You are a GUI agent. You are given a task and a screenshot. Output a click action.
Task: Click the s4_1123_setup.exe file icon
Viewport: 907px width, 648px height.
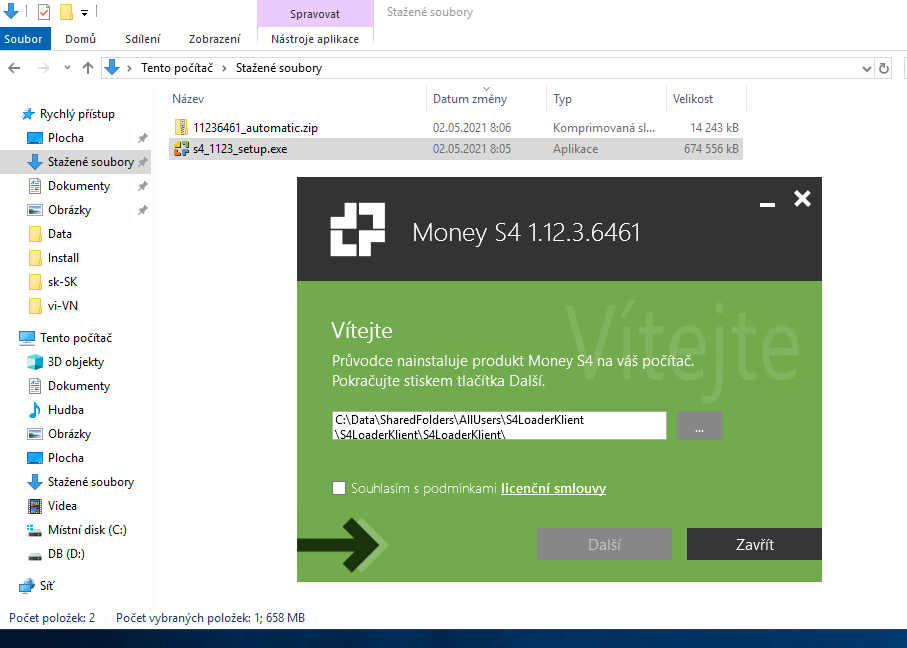tap(181, 149)
